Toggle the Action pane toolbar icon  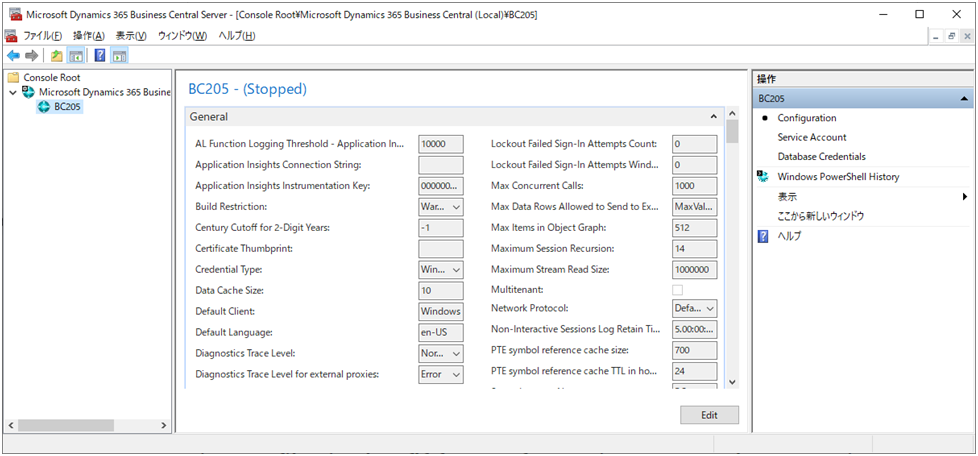118,55
